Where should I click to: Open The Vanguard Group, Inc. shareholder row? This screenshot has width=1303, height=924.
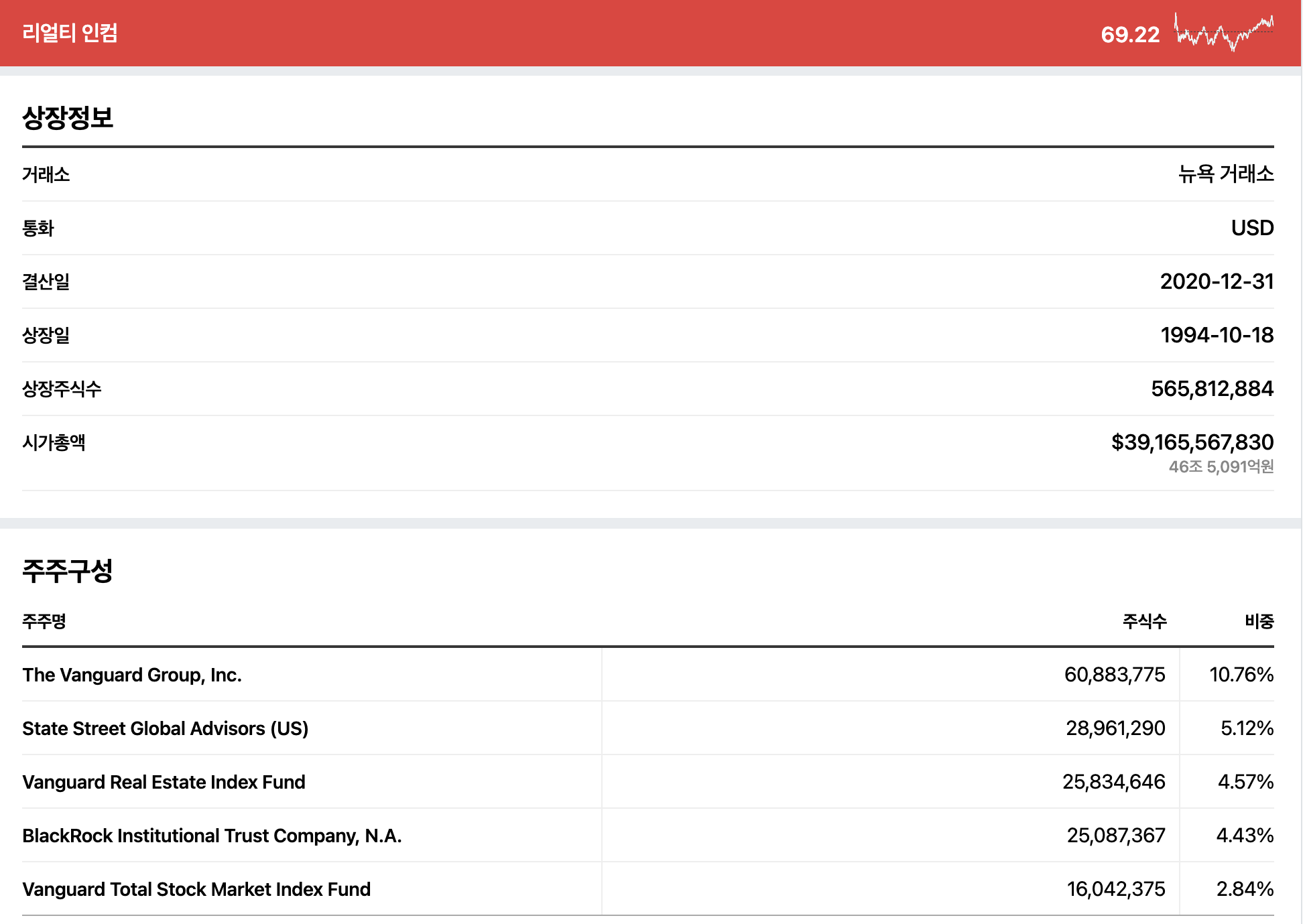pyautogui.click(x=132, y=675)
